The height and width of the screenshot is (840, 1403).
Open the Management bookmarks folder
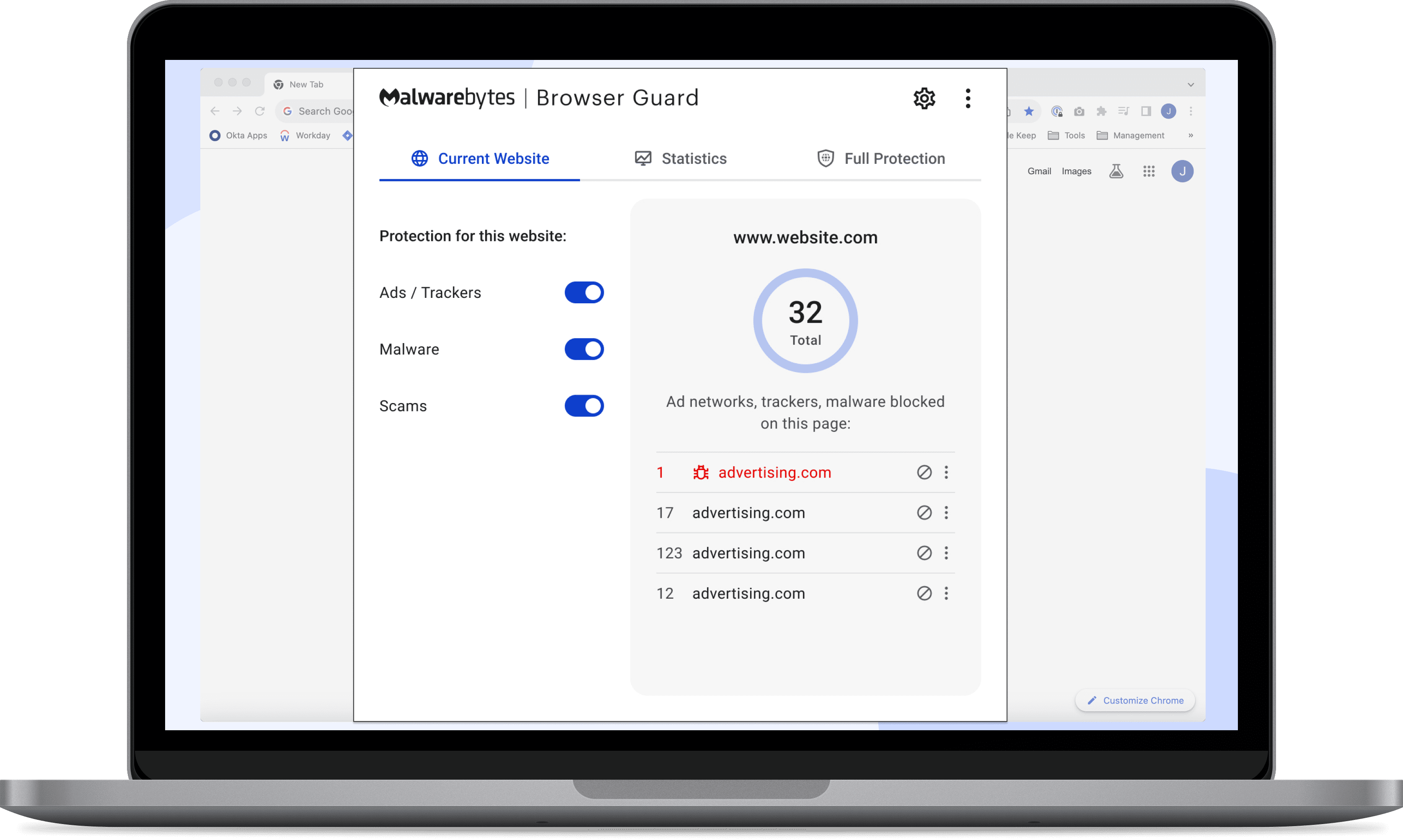(1130, 136)
